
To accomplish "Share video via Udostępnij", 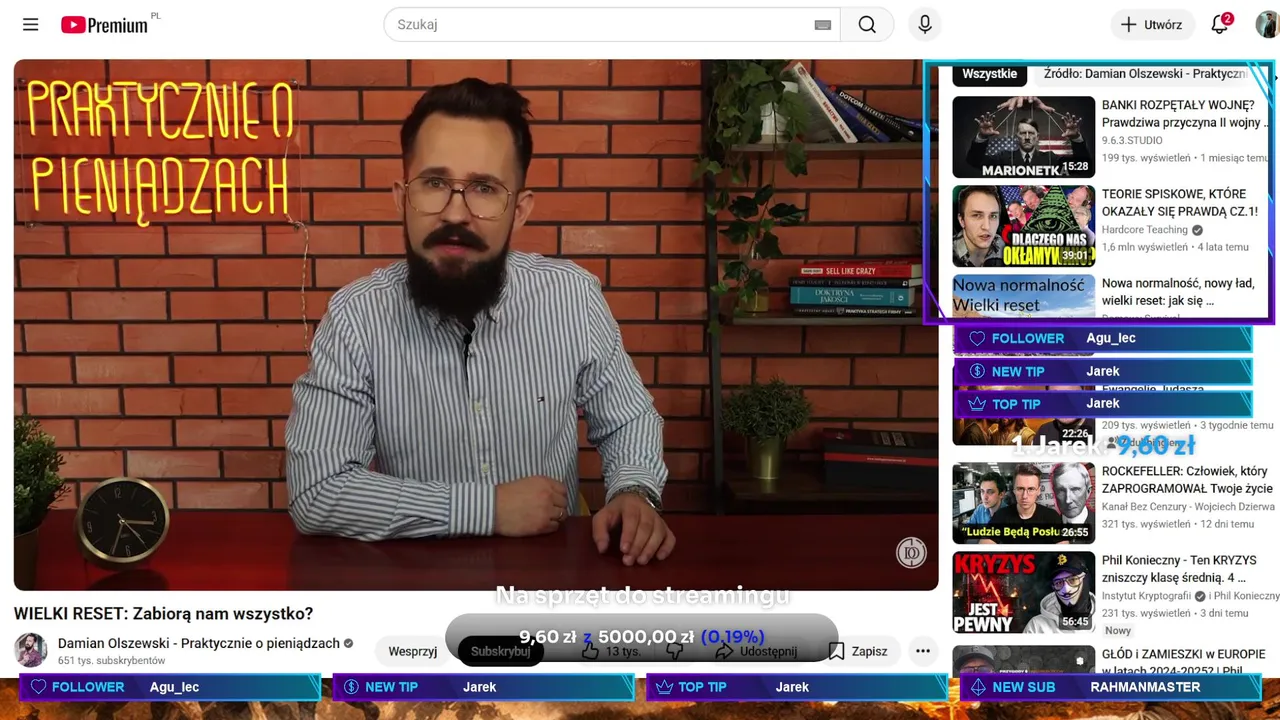I will point(756,651).
